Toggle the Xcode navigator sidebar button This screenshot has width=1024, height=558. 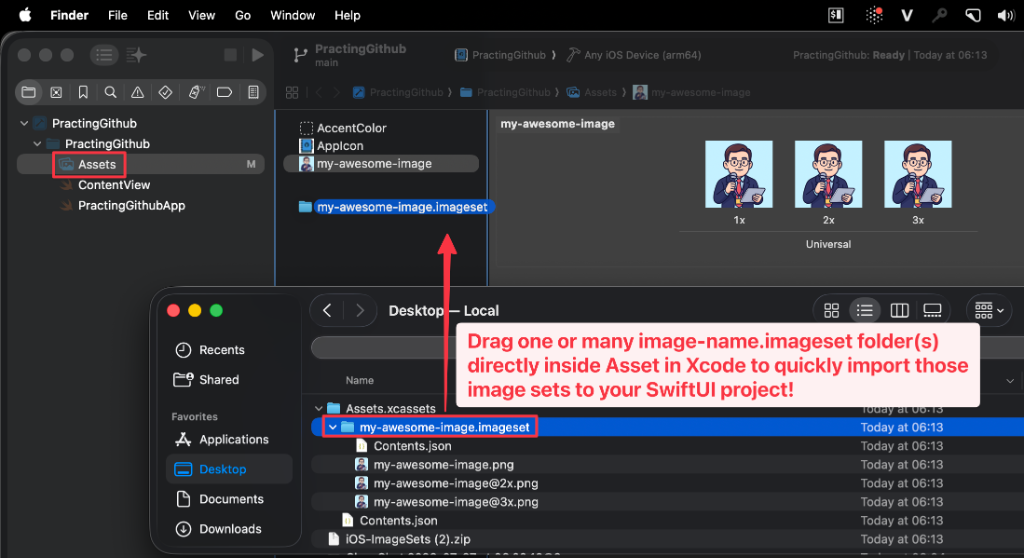104,55
